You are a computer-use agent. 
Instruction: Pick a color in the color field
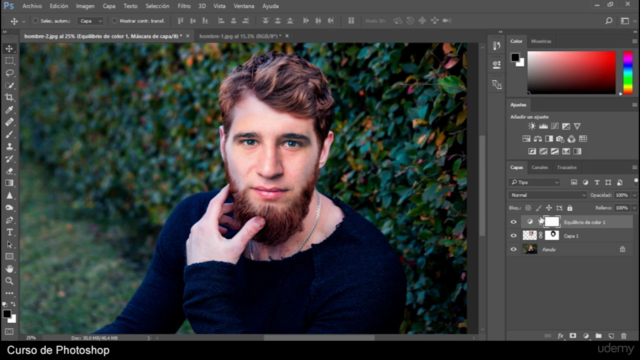pyautogui.click(x=571, y=72)
